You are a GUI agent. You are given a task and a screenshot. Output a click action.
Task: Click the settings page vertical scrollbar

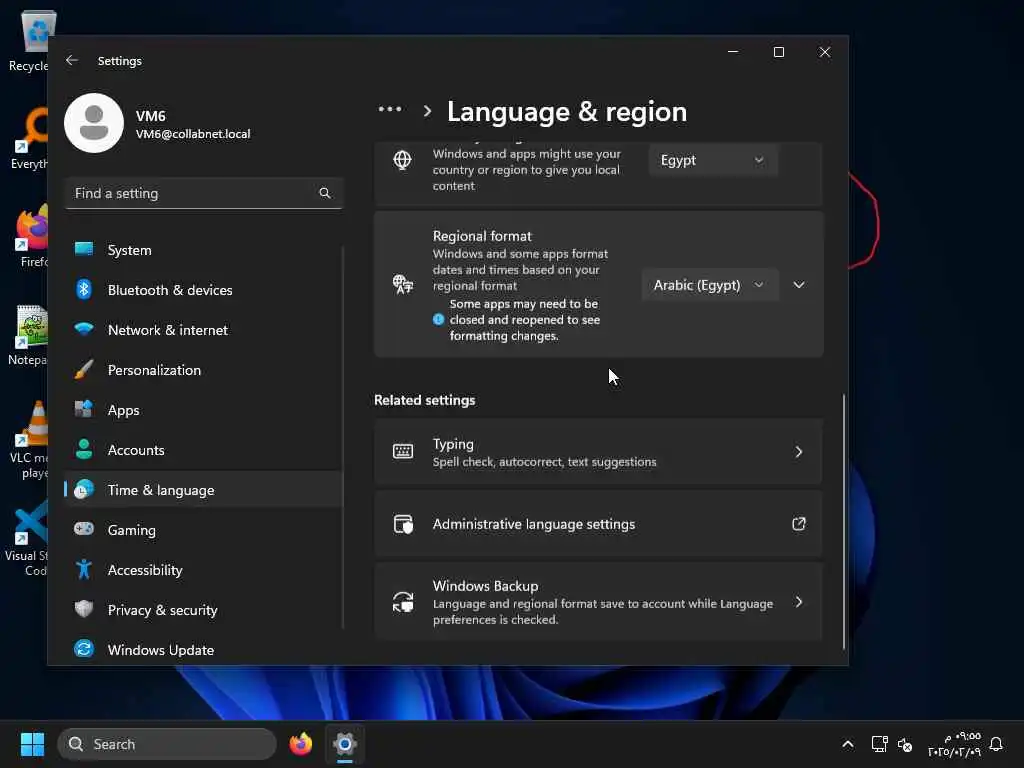pos(844,521)
